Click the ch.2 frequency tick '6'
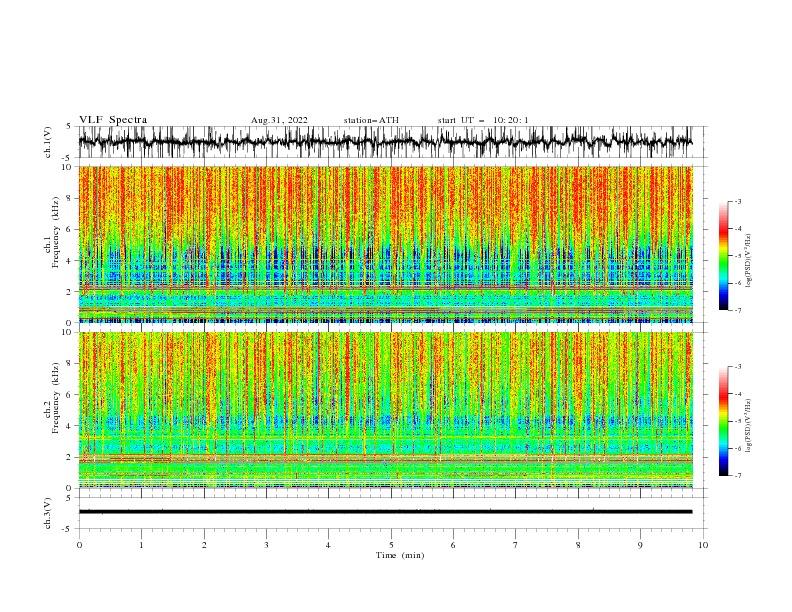The height and width of the screenshot is (612, 792). 70,395
